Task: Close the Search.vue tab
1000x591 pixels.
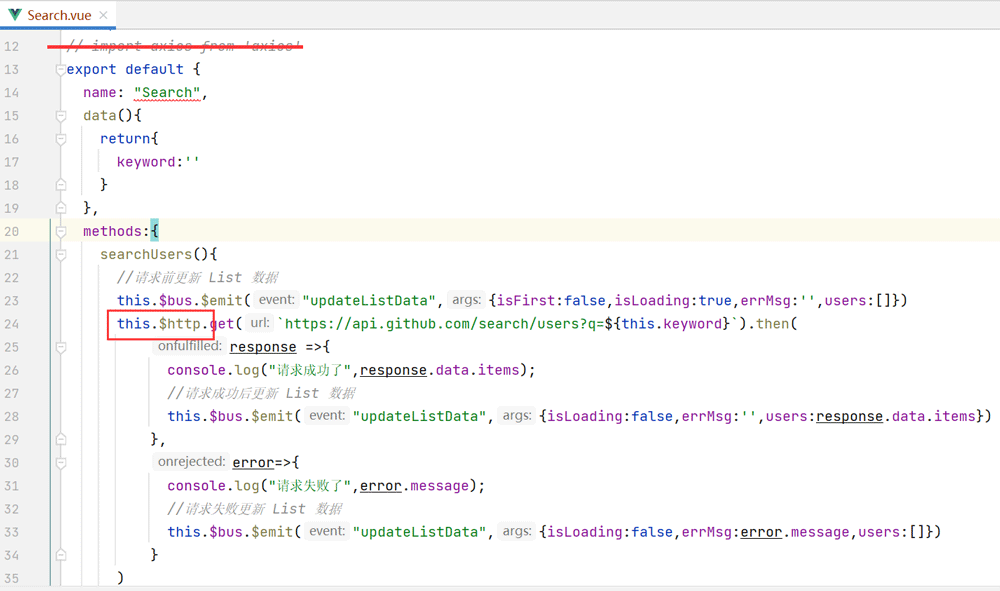Action: 103,15
